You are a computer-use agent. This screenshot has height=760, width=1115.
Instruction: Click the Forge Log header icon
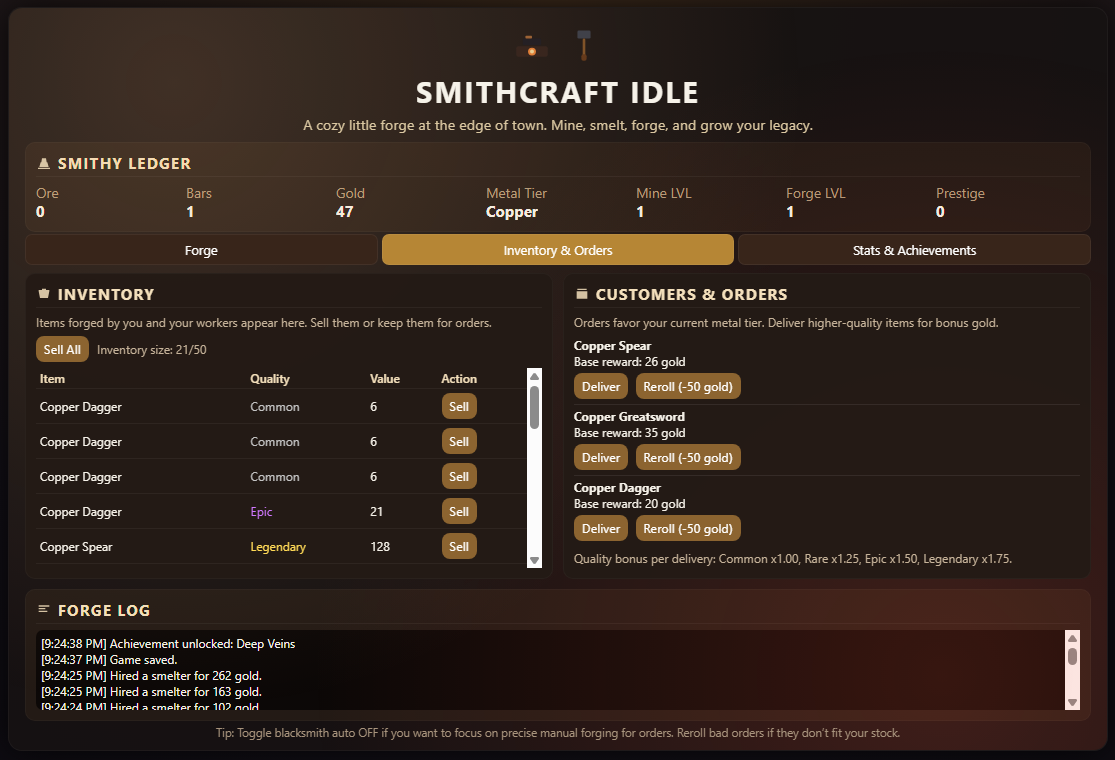[x=43, y=609]
